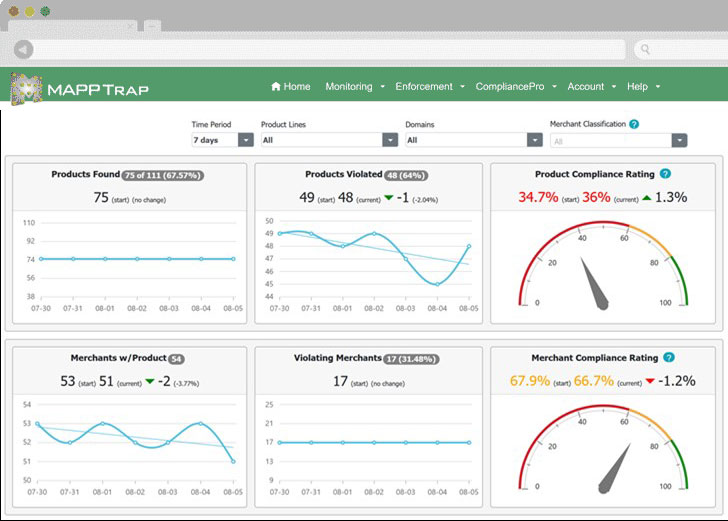Click the 08-05 point on Products Violated chart
Viewport: 728px width, 521px height.
pyautogui.click(x=469, y=246)
